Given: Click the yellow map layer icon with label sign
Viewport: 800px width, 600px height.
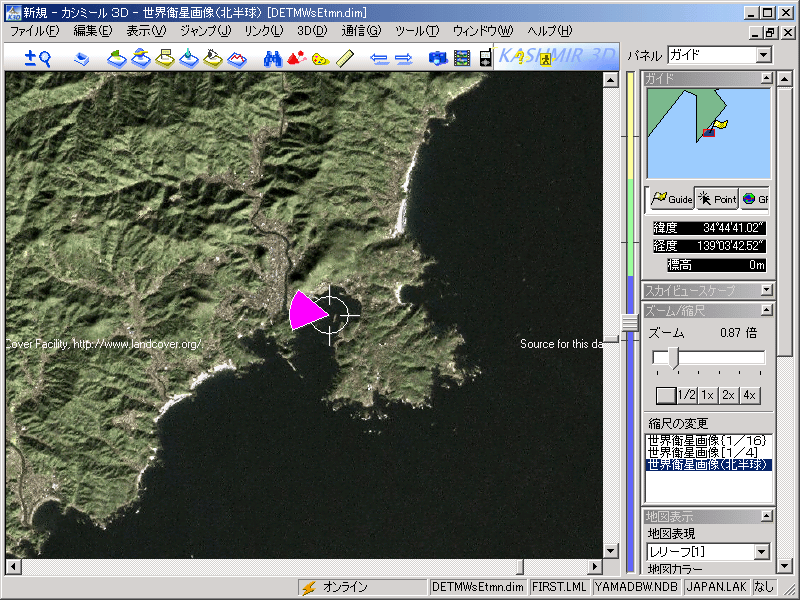Looking at the screenshot, I should point(165,58).
